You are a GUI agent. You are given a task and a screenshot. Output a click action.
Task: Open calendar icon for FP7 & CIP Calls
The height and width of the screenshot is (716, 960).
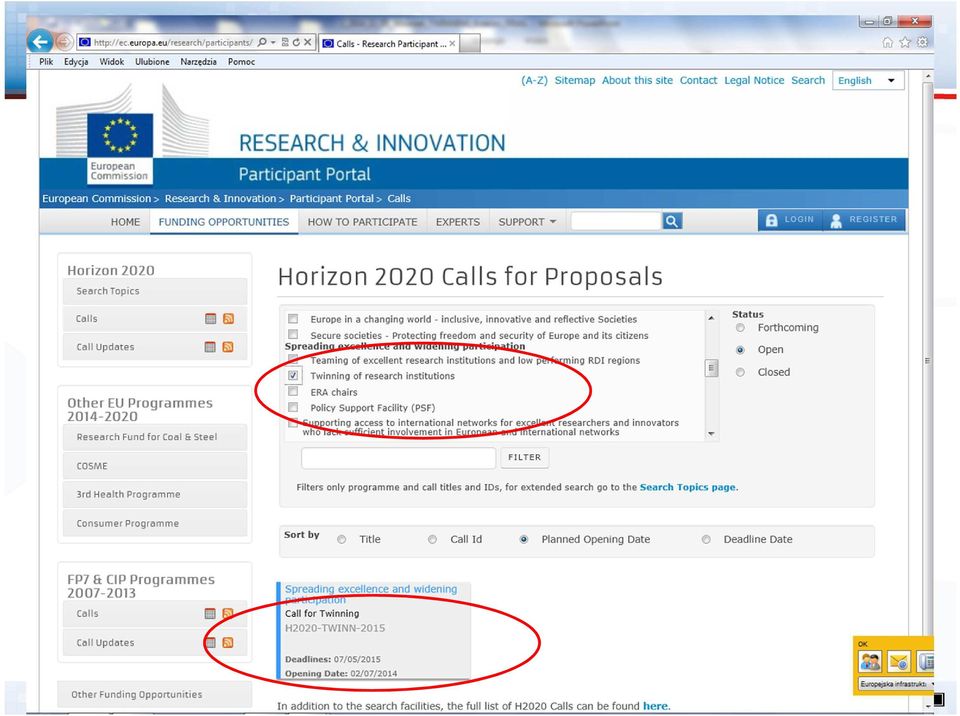pyautogui.click(x=210, y=613)
